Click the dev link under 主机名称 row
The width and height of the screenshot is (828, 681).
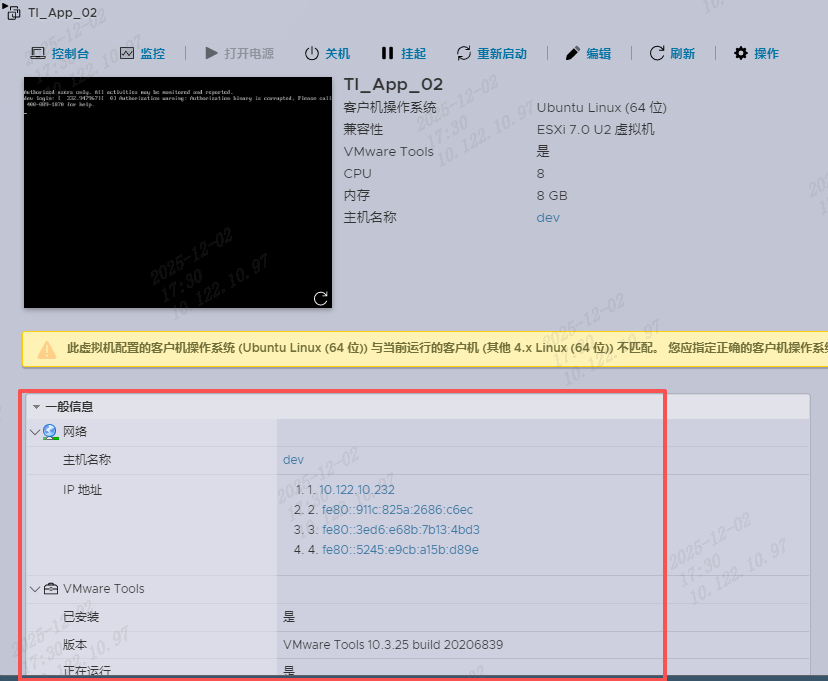point(293,460)
